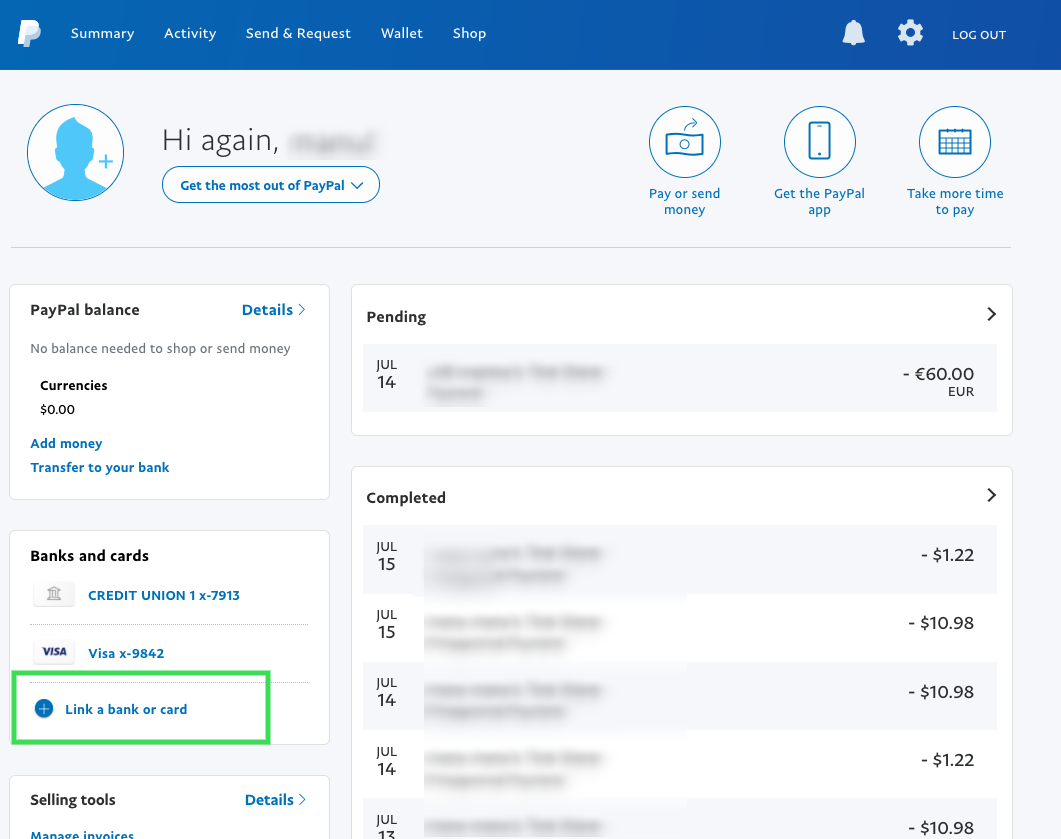Screen dimensions: 1061x839
Task: Click the PayPal balance heading
Action: (x=85, y=310)
